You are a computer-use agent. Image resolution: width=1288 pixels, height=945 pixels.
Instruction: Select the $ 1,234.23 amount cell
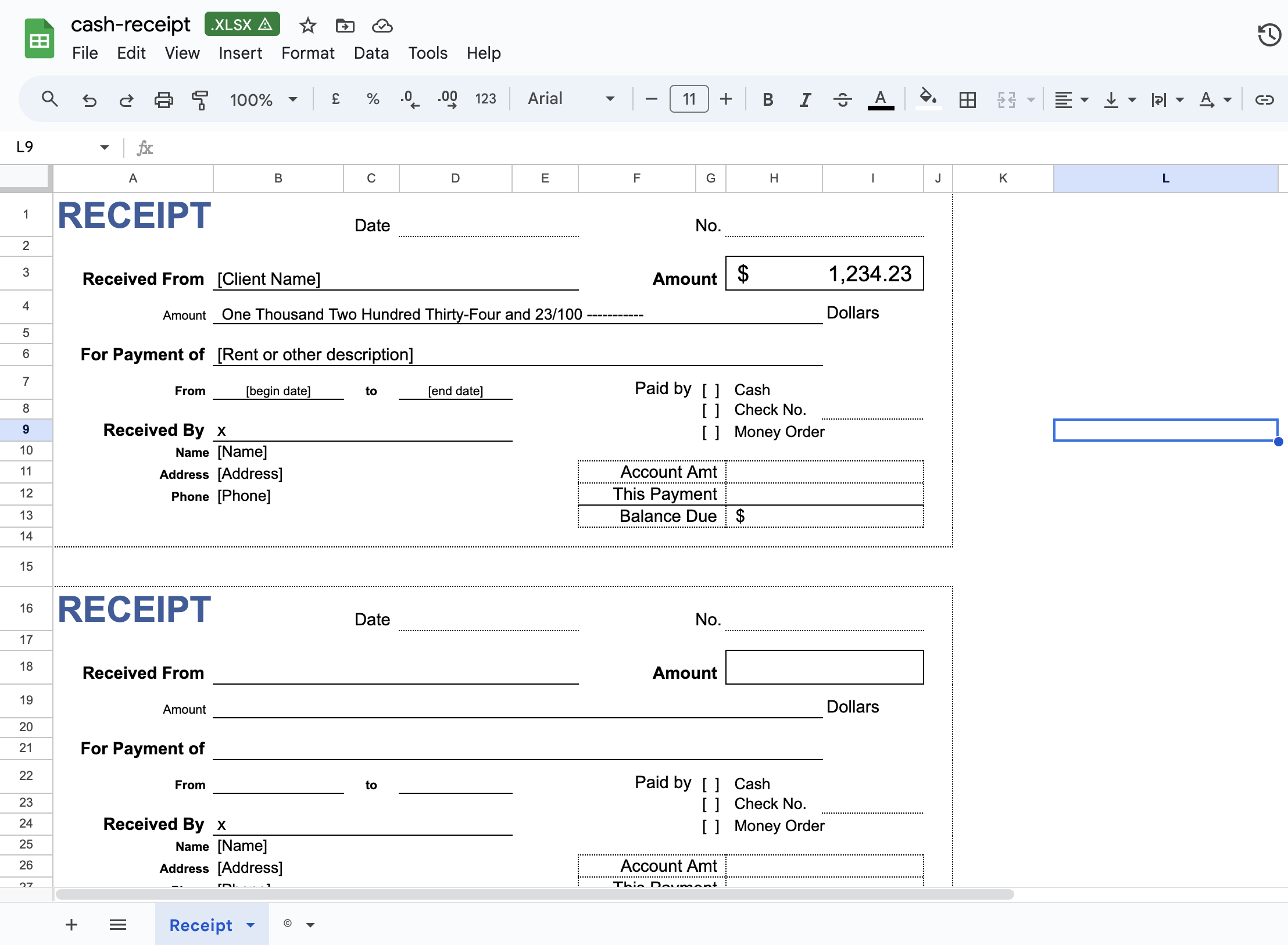pos(824,273)
